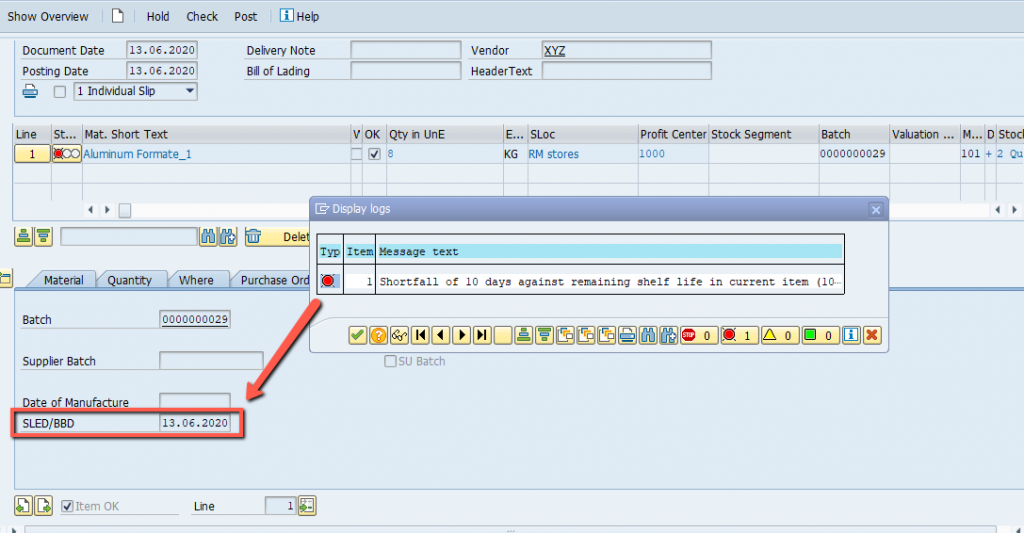Click Show Overview in top toolbar
Image resolution: width=1024 pixels, height=533 pixels.
pos(48,16)
